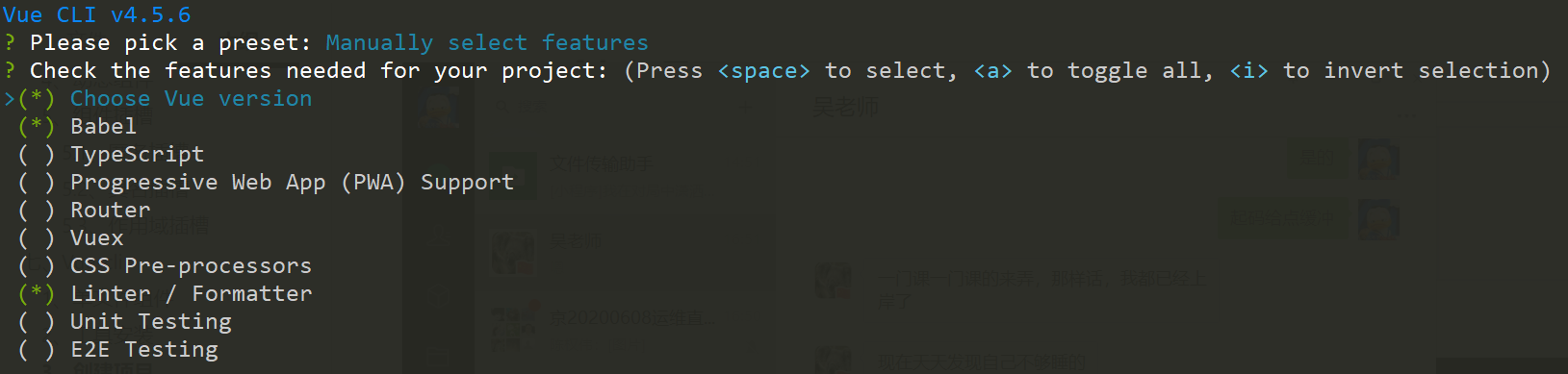Screen dimensions: 1568x374
Task: Click the cursor arrow beside Choose Vue version
Action: (10, 99)
